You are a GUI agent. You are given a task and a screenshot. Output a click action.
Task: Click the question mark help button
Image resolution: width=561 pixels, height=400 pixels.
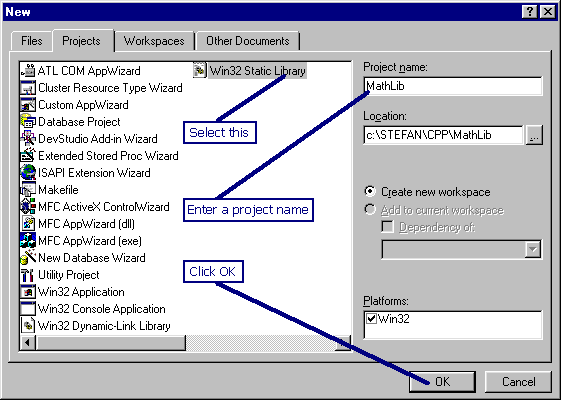pyautogui.click(x=530, y=12)
